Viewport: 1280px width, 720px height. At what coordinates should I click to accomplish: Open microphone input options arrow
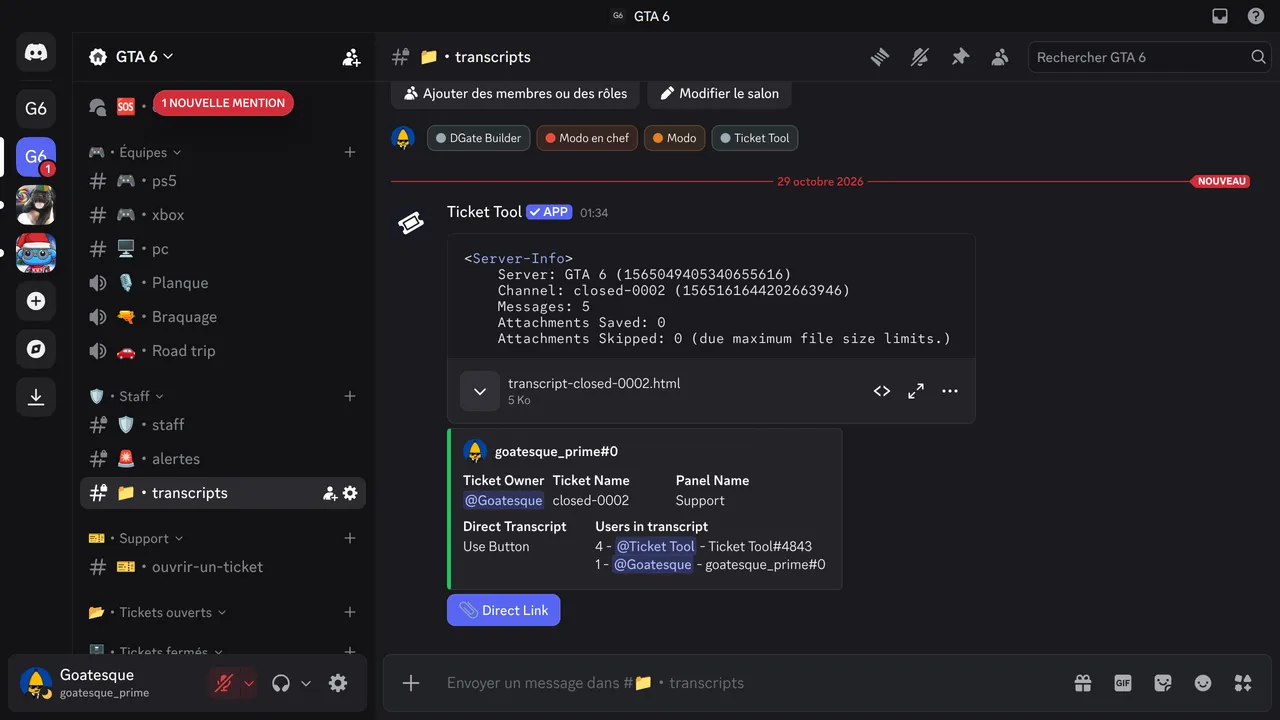point(249,683)
